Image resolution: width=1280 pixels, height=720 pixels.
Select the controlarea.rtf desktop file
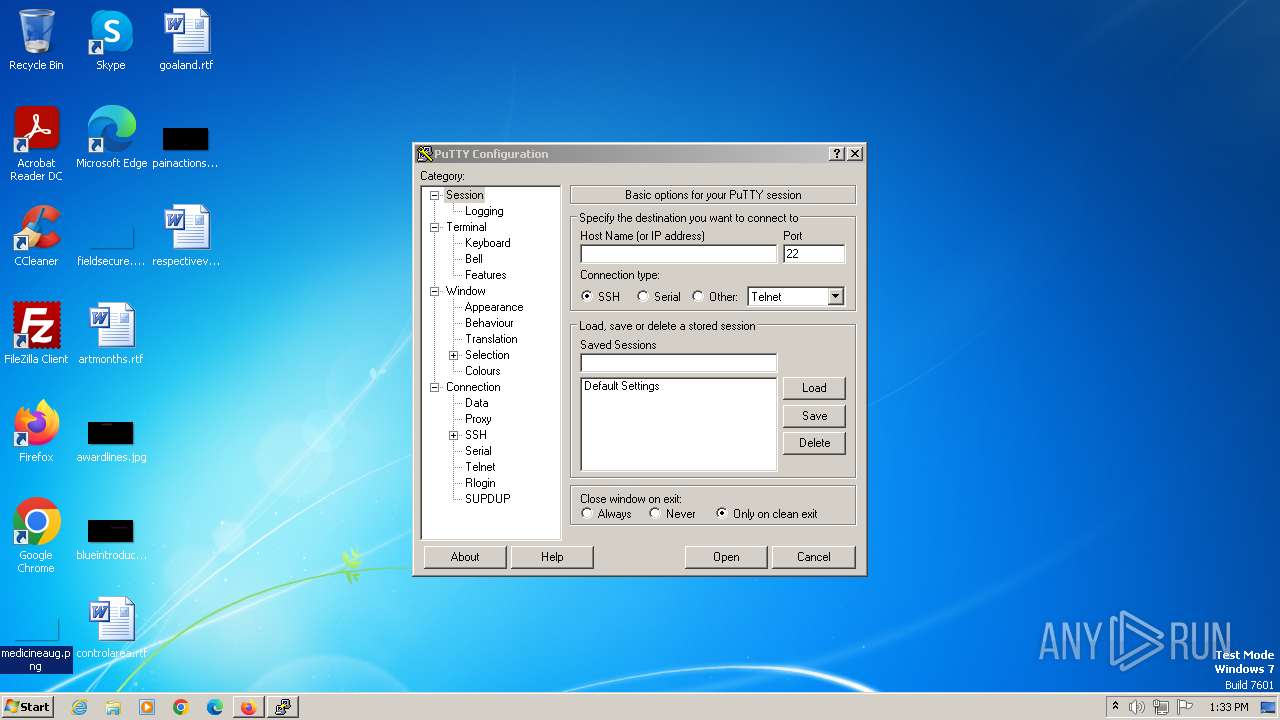click(x=111, y=628)
